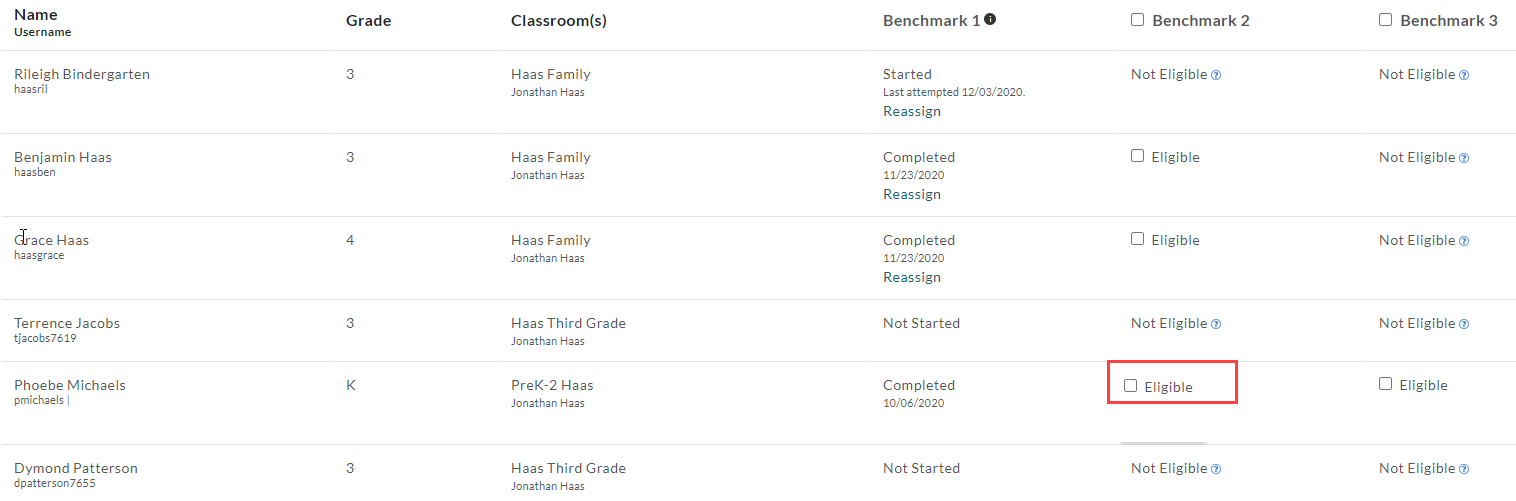Image resolution: width=1516 pixels, height=501 pixels.
Task: Reassign Benchmark 1 for Rileigh Bindergarten
Action: 912,112
